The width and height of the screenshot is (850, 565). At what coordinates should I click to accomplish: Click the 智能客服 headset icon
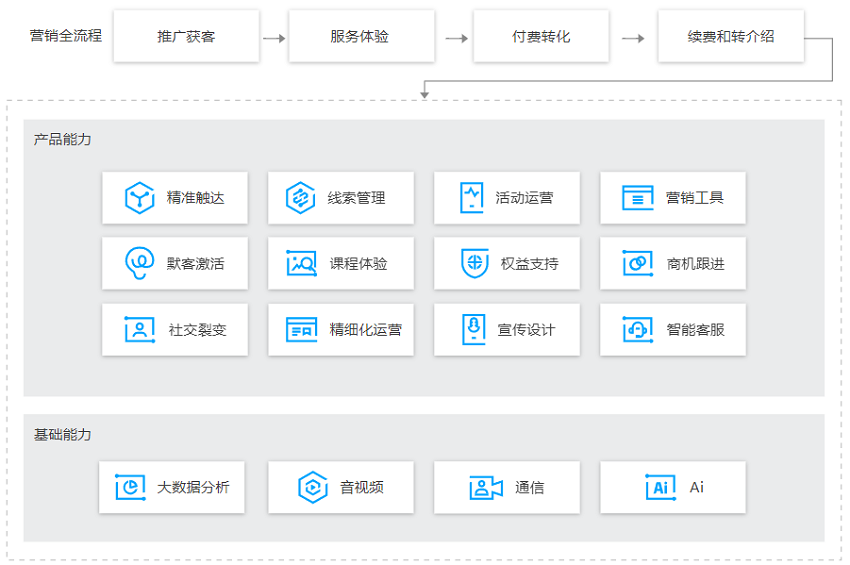638,330
